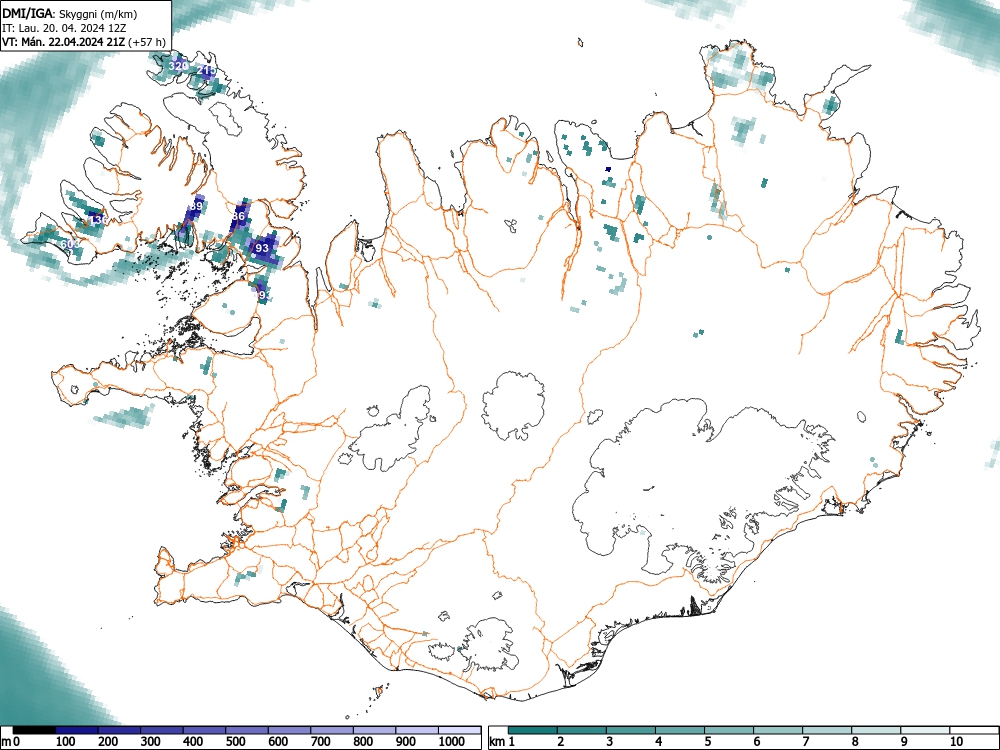Image resolution: width=1000 pixels, height=750 pixels.
Task: Click the 400–500 m legend swatch
Action: (x=204, y=730)
